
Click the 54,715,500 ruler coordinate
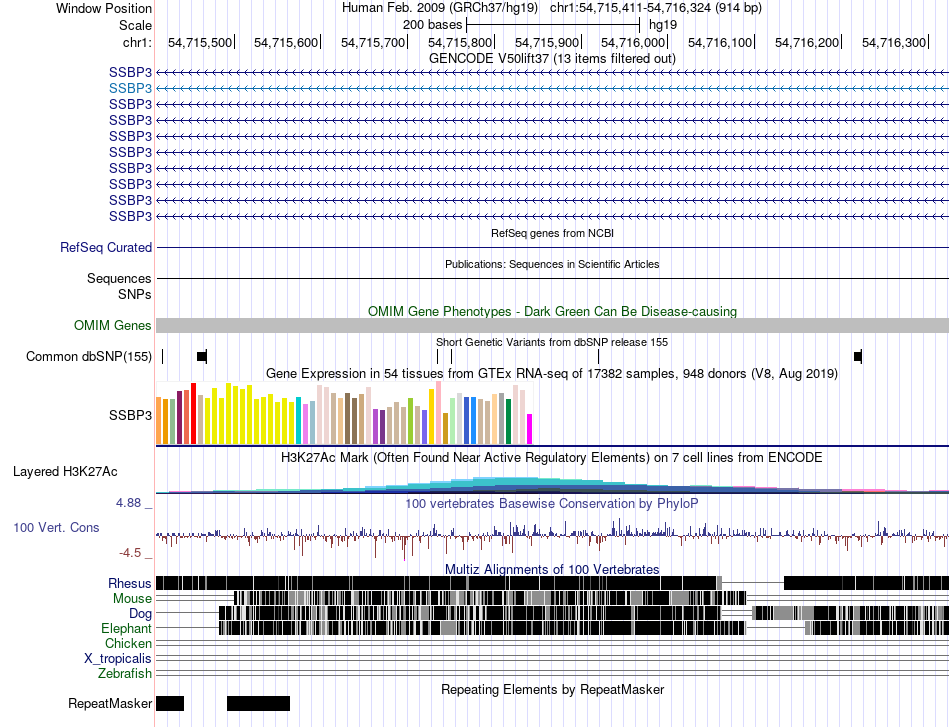pyautogui.click(x=200, y=42)
